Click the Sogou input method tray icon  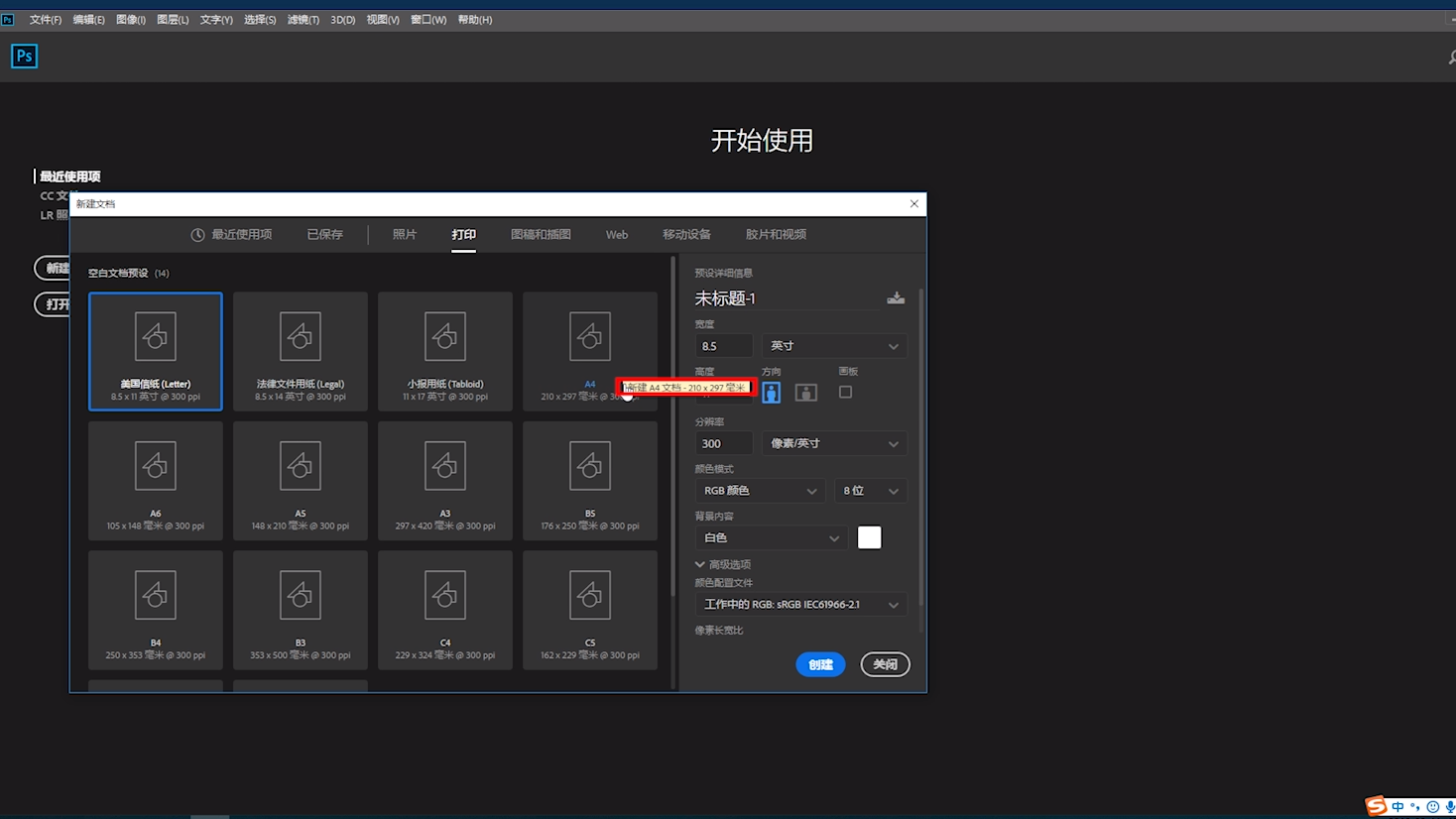tap(1375, 806)
